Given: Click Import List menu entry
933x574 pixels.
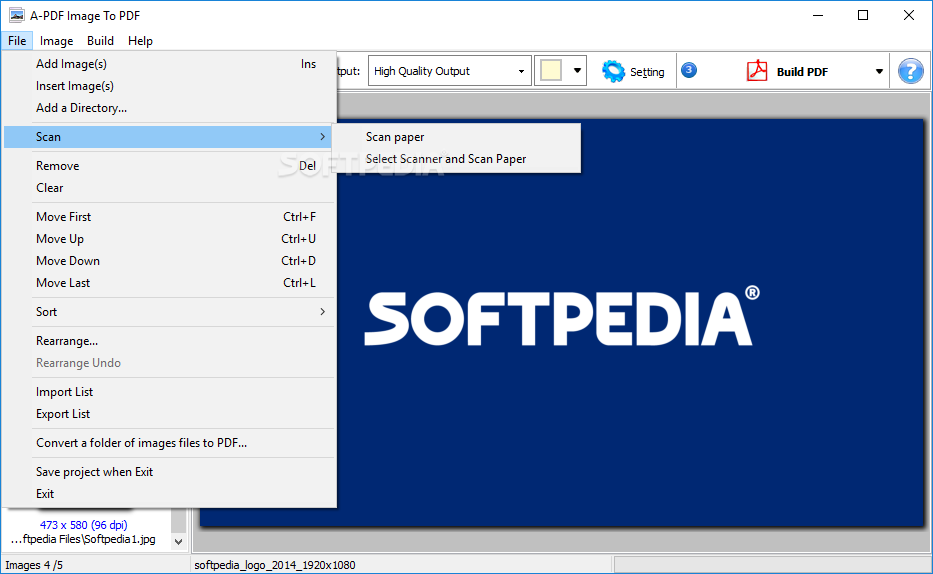Looking at the screenshot, I should 169,391.
